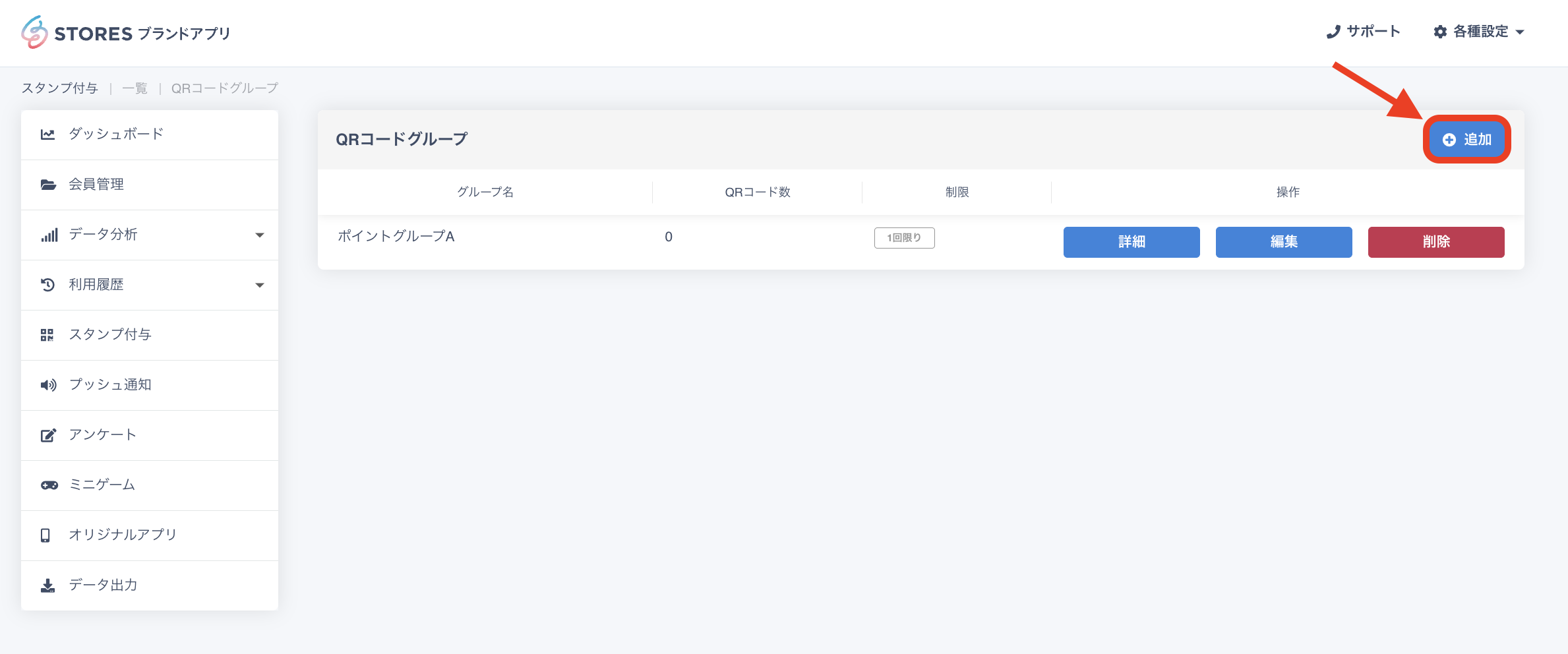Expand the 利用履歴 dropdown arrow
1568x654 pixels.
click(x=260, y=285)
